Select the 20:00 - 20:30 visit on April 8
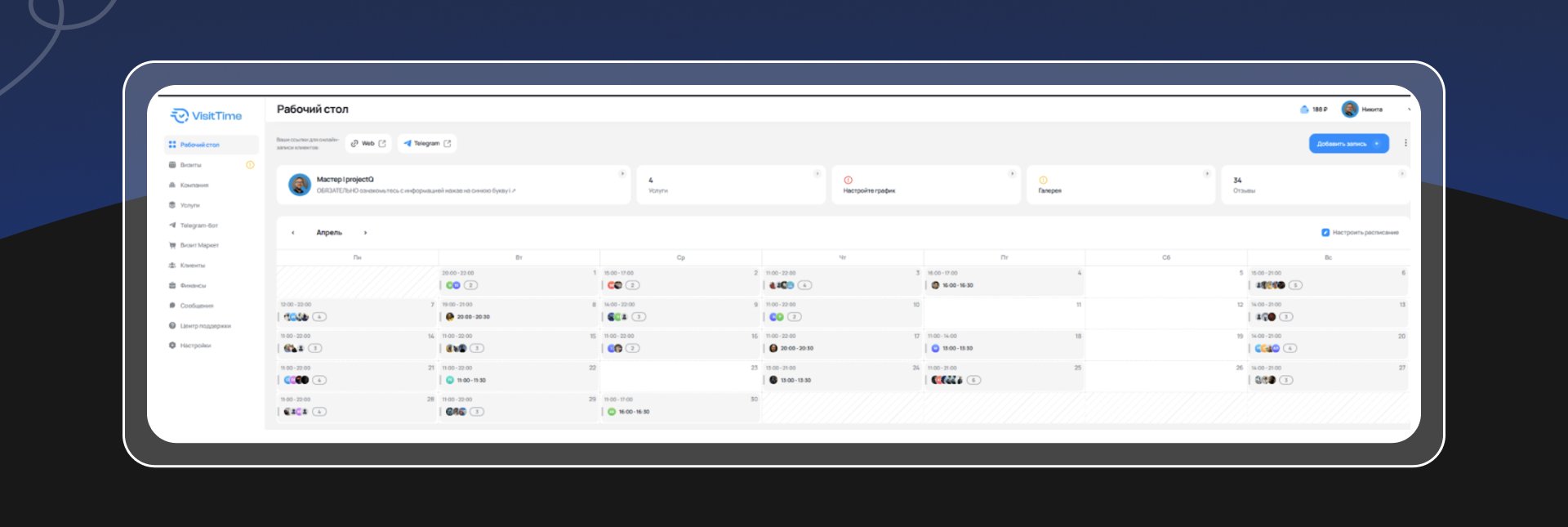Screen dimensions: 1568x527 pos(468,317)
